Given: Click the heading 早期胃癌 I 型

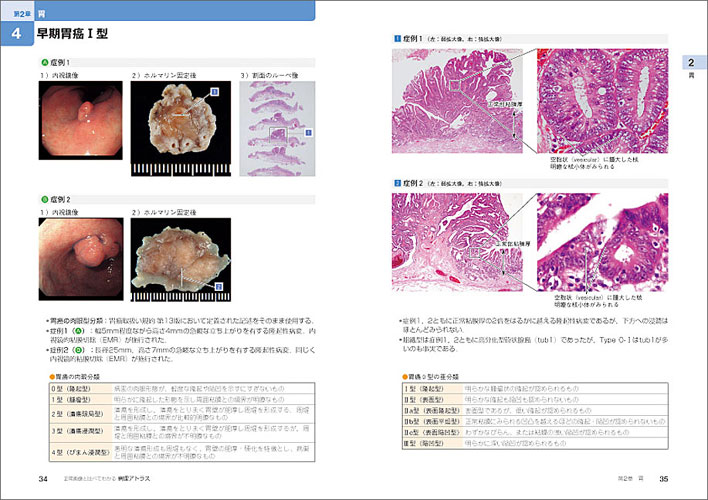Looking at the screenshot, I should point(72,35).
